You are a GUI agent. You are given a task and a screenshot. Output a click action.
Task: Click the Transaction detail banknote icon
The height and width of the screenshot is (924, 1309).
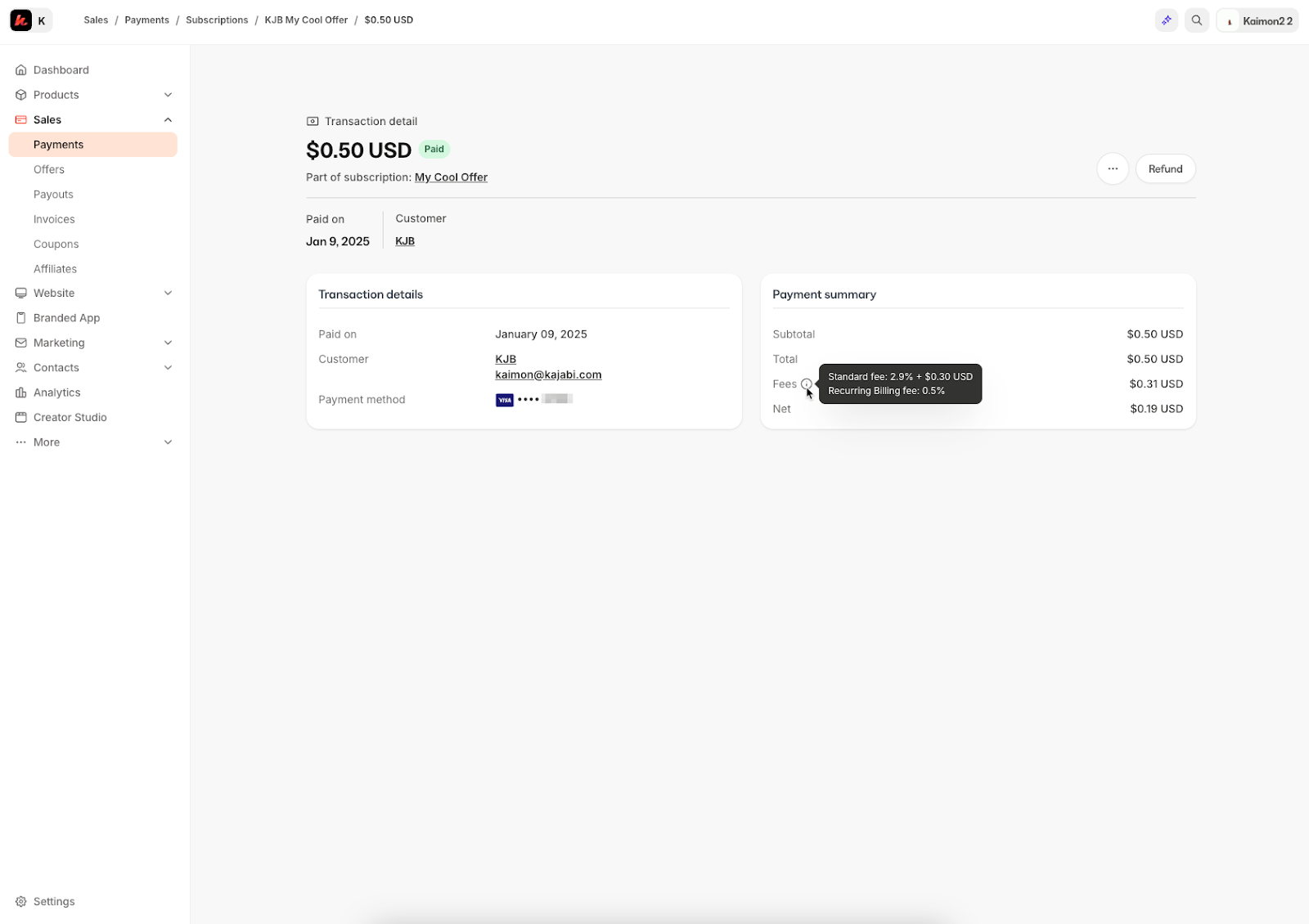point(313,121)
